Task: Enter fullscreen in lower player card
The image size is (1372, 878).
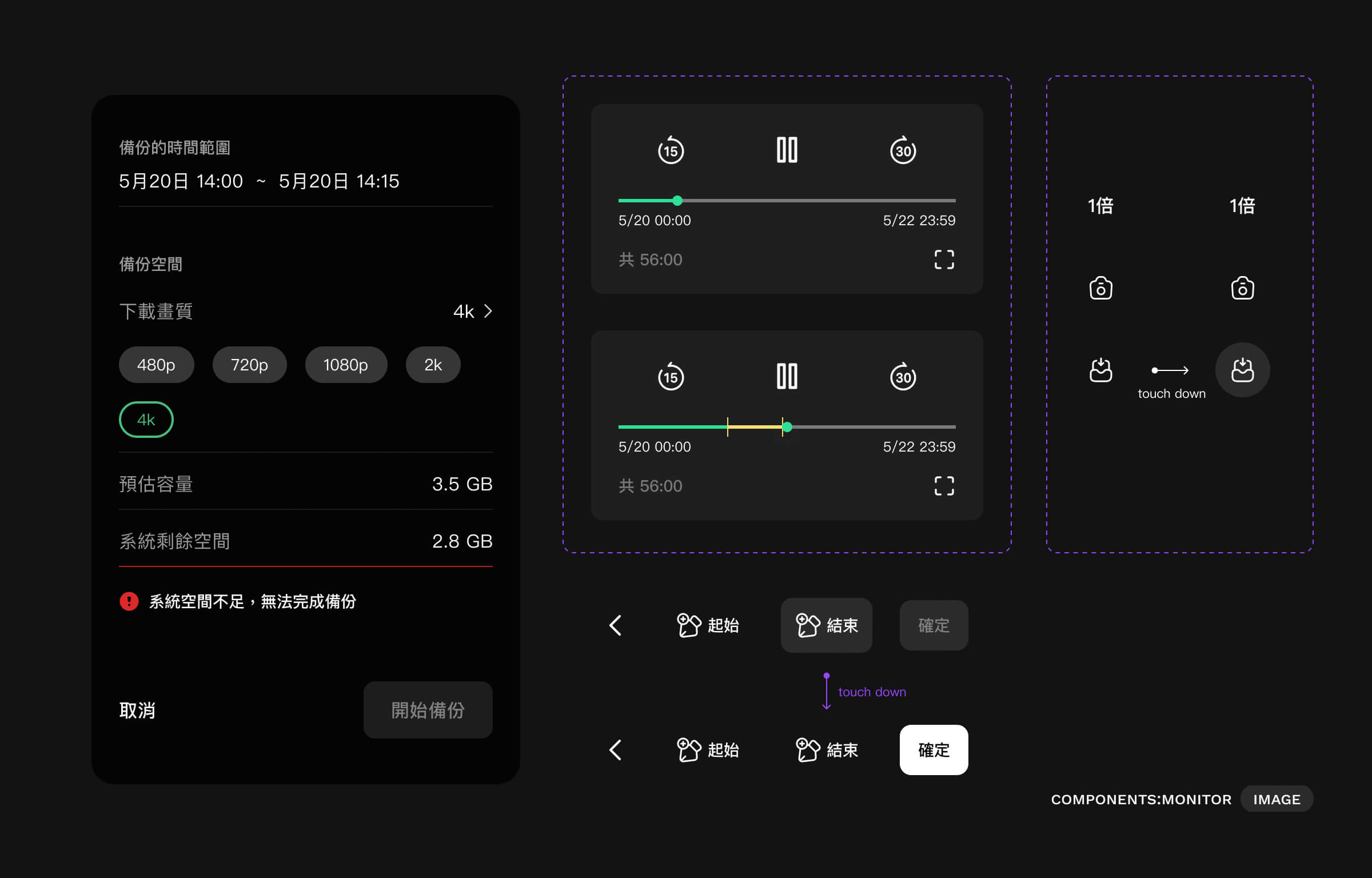Action: (944, 486)
